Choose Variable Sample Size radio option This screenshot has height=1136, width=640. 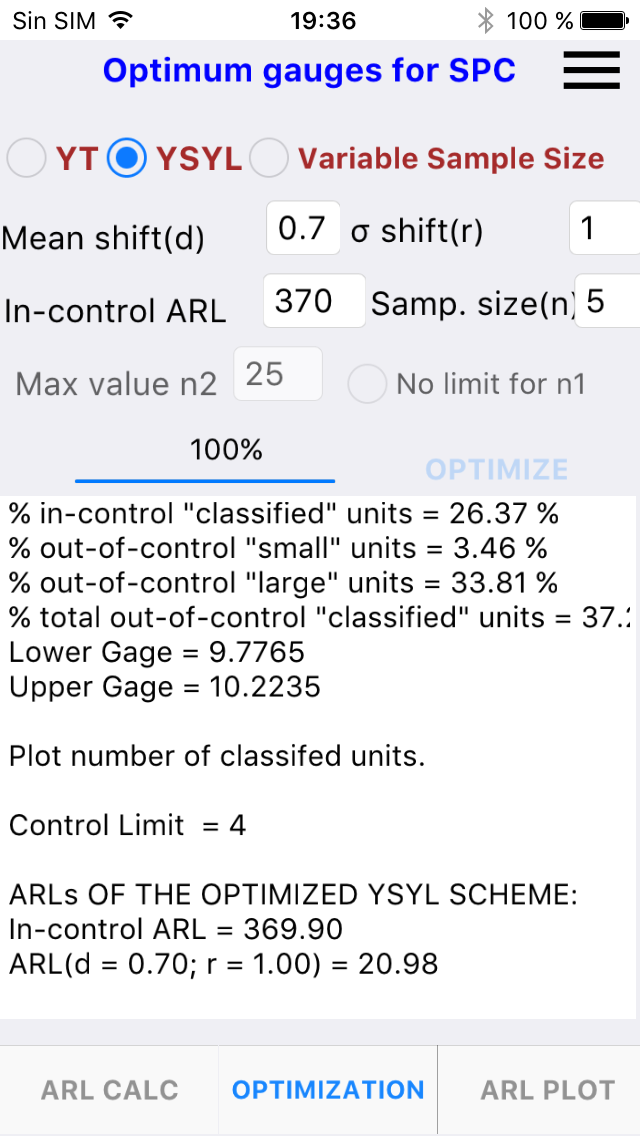click(x=269, y=157)
